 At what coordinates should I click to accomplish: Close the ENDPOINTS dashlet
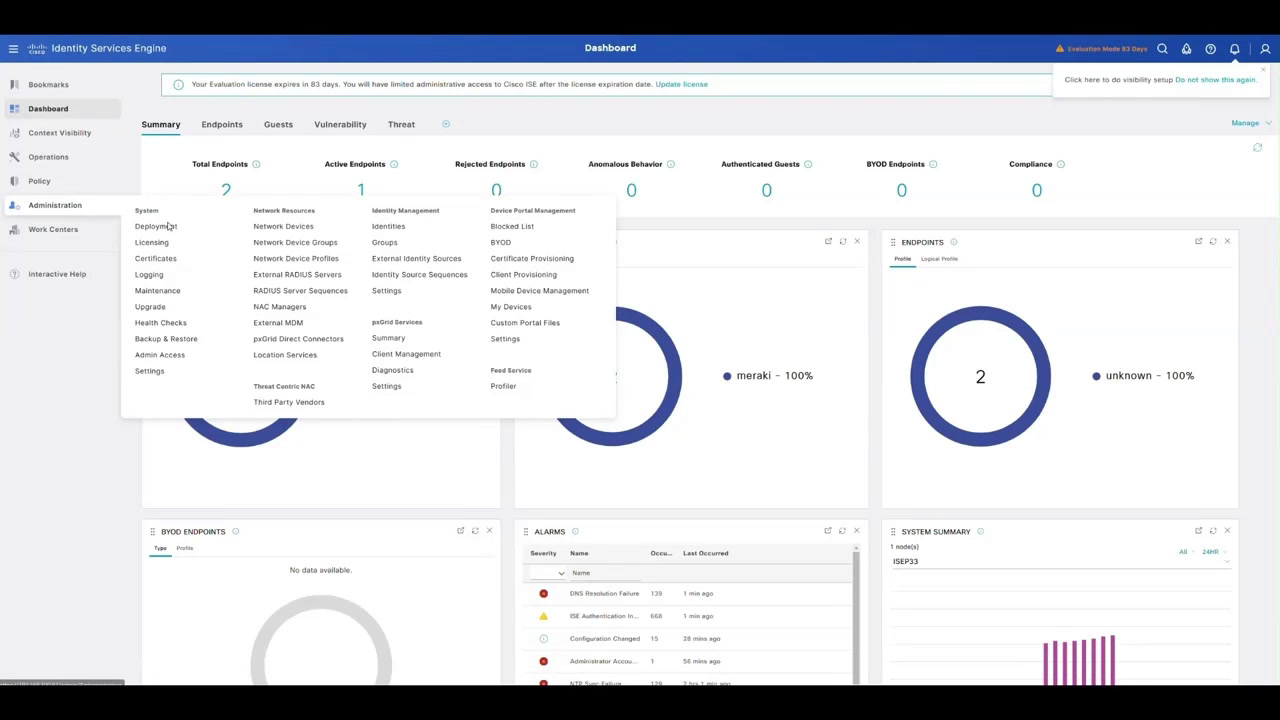1227,241
